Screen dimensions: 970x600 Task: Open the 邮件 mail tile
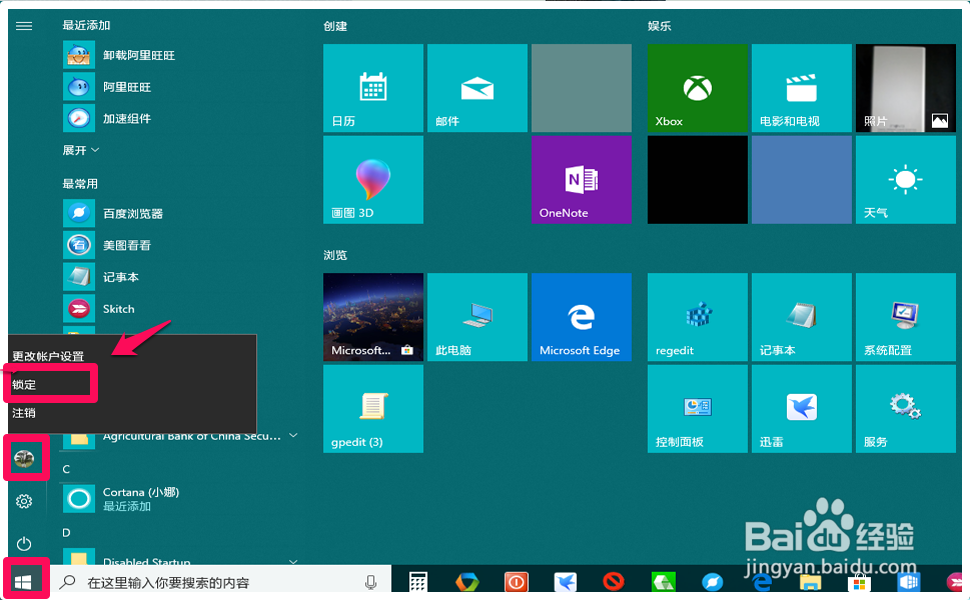pos(477,88)
